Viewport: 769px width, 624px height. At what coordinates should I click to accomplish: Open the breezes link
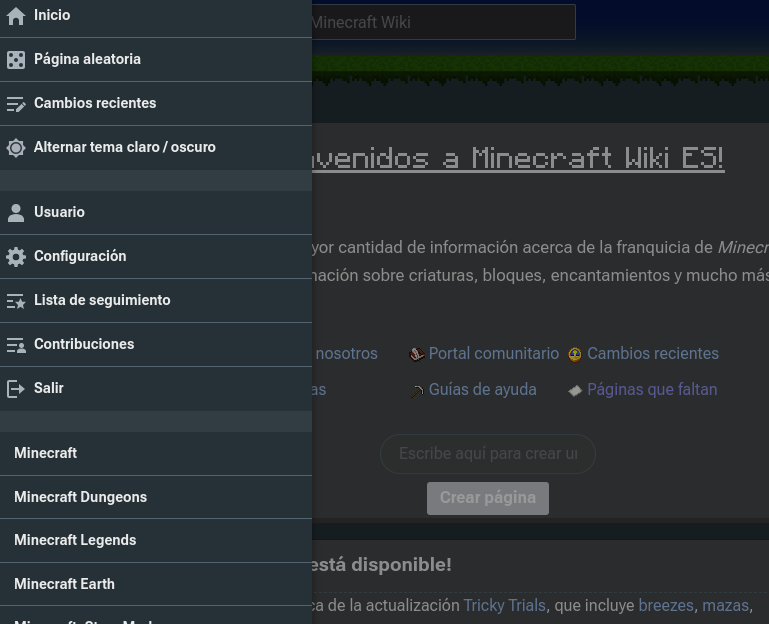click(x=666, y=605)
